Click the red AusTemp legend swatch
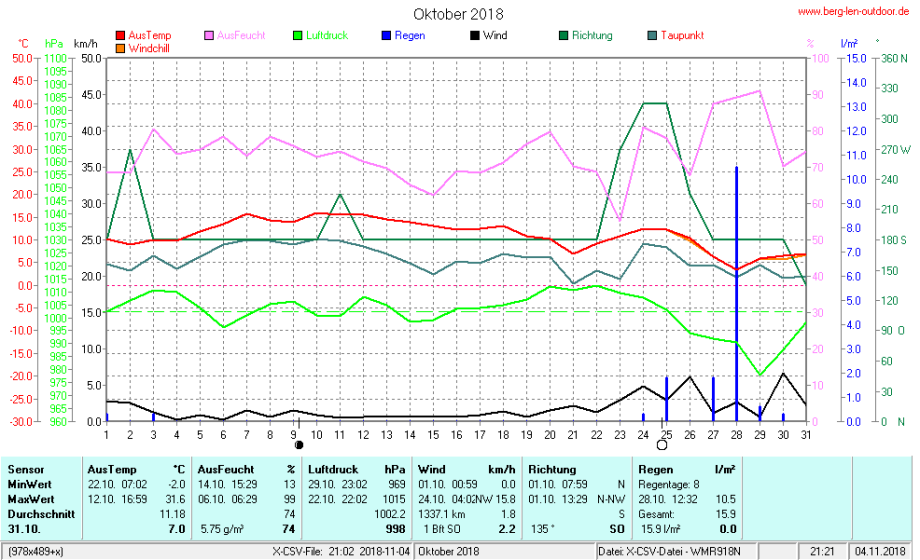Screen dimensions: 920x560 click(121, 36)
